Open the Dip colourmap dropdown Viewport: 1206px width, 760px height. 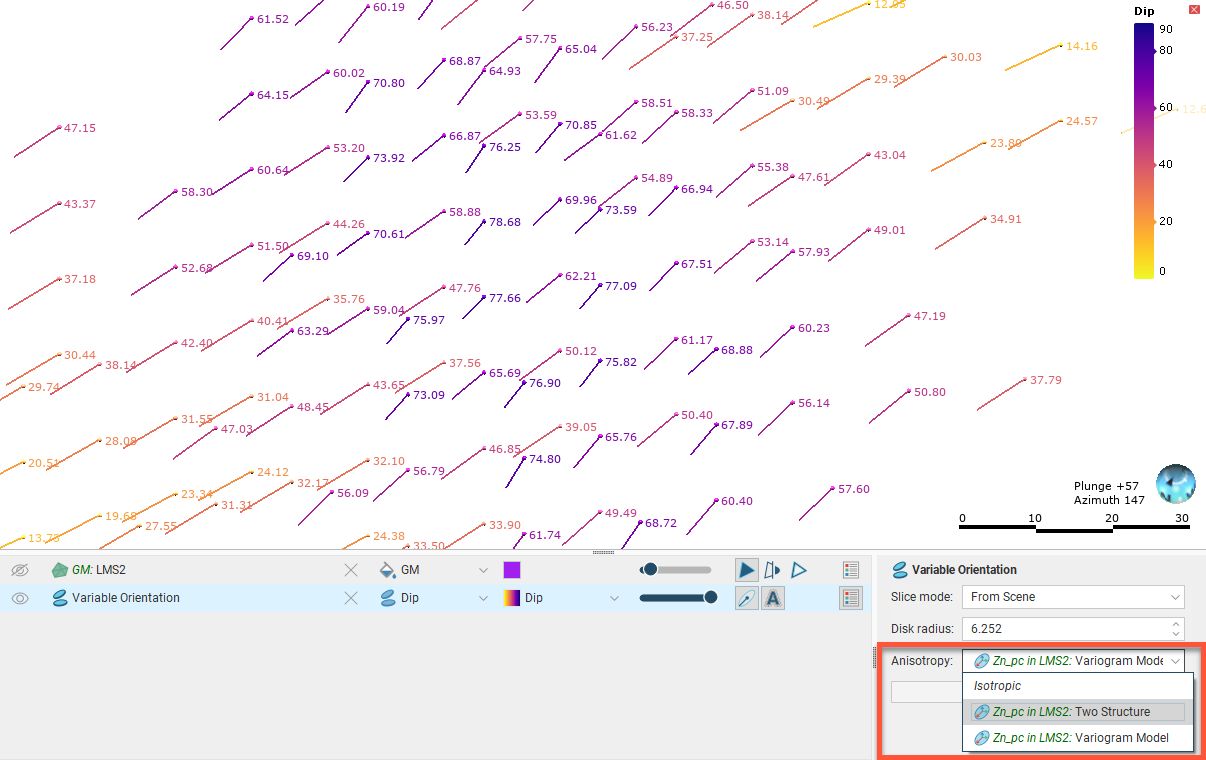tap(614, 598)
